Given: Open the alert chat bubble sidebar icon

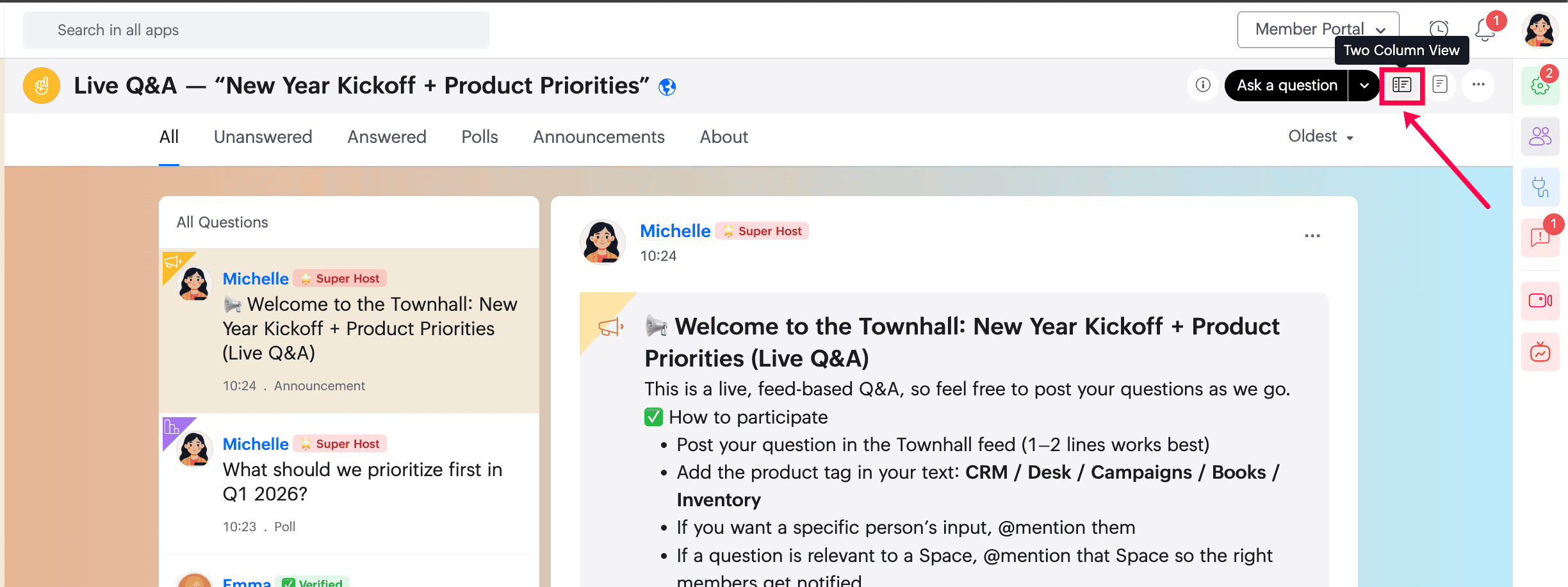Looking at the screenshot, I should click(x=1540, y=238).
